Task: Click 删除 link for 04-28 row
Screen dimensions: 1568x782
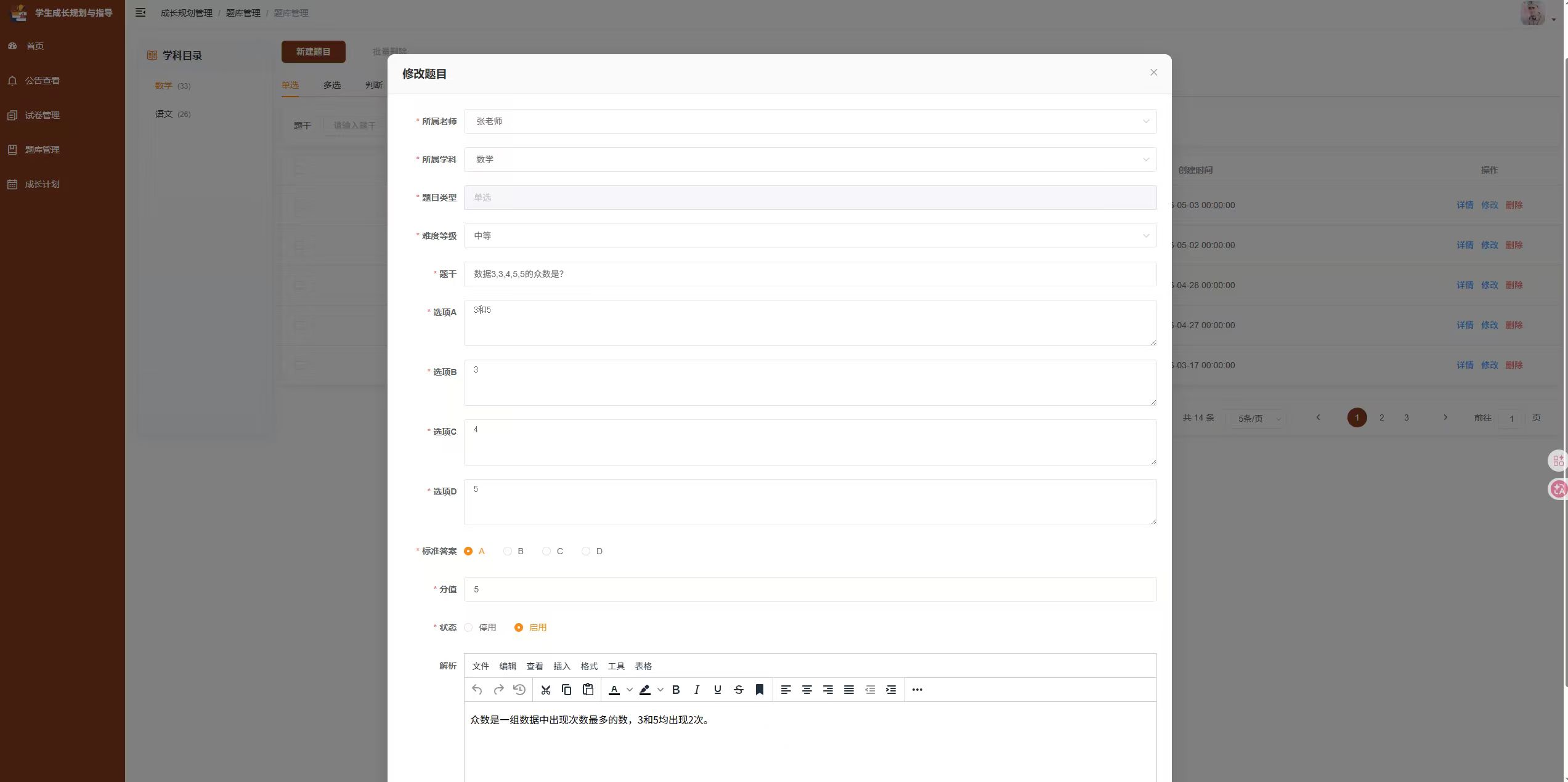Action: click(1514, 285)
